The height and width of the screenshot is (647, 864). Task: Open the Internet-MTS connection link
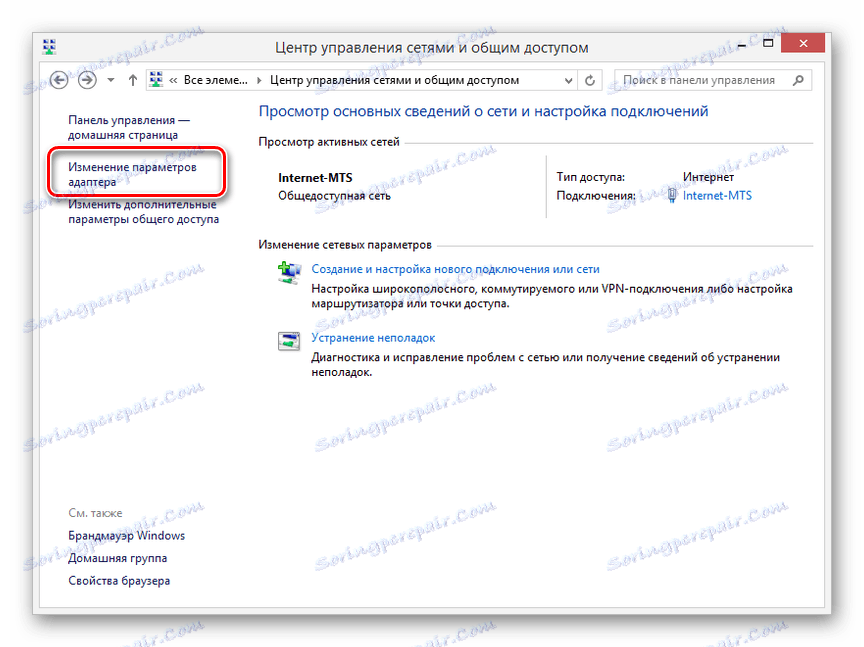(717, 196)
